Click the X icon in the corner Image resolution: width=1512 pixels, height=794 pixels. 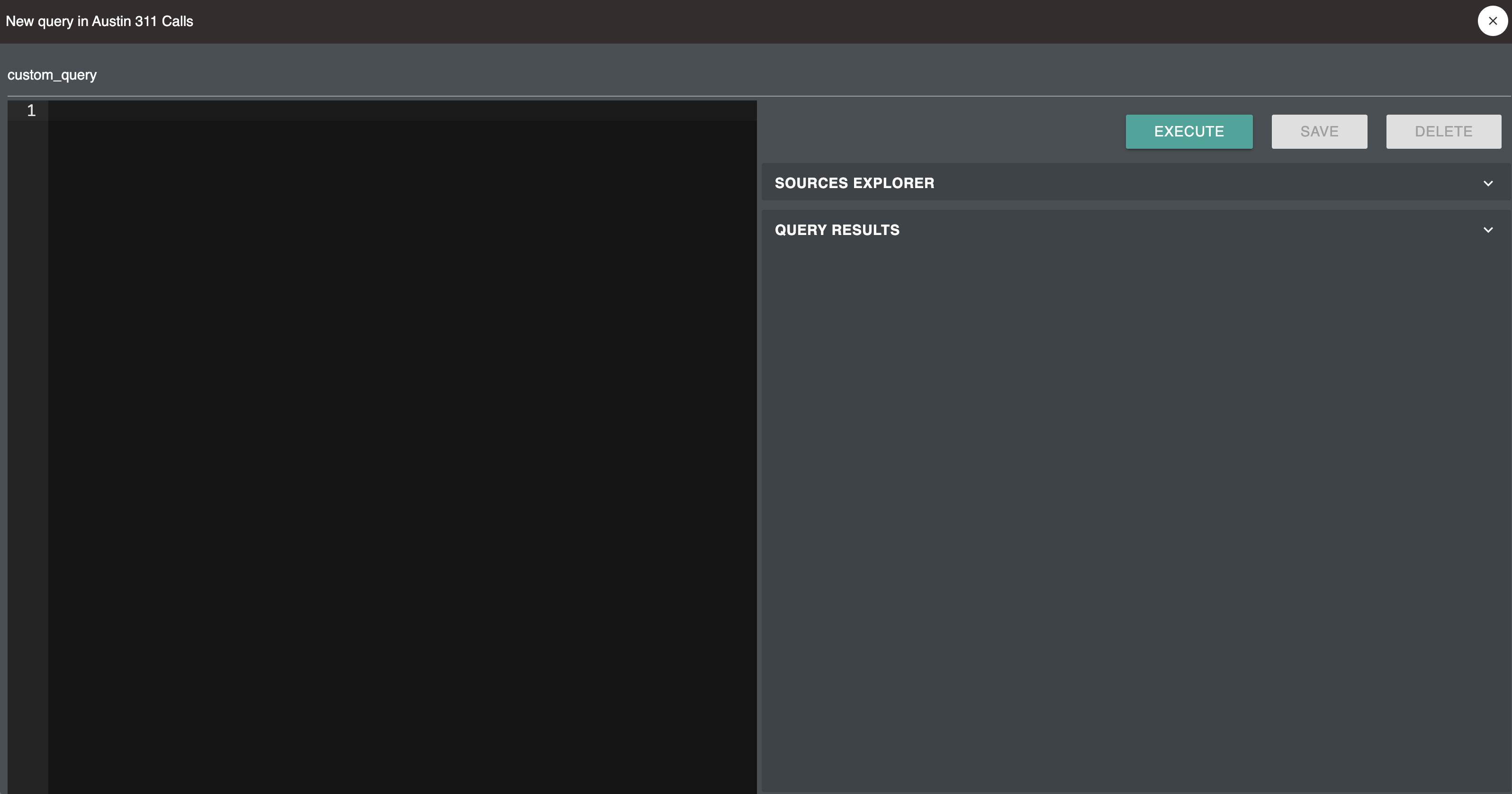[1492, 20]
